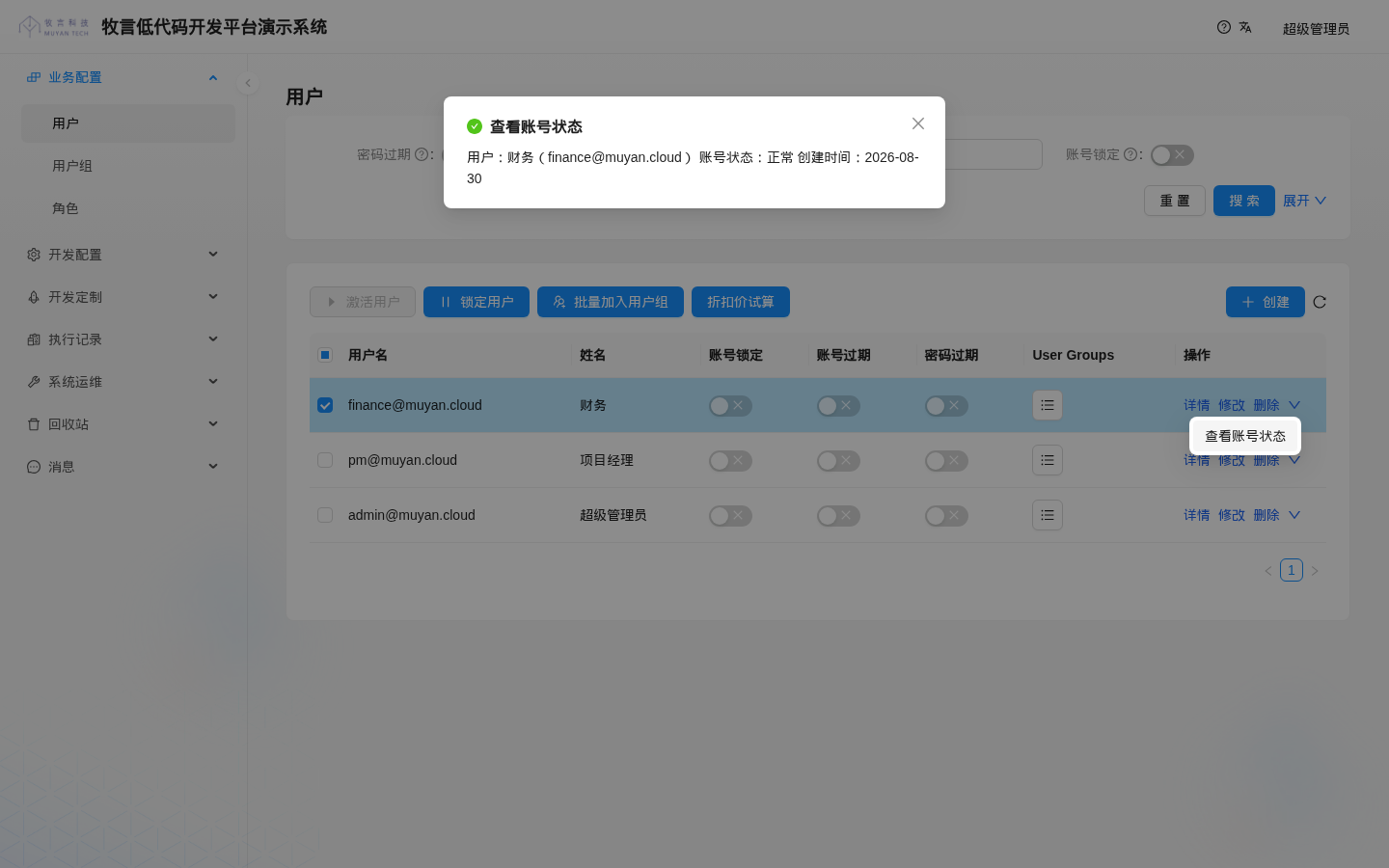The width and height of the screenshot is (1389, 868).
Task: Check the pm@muyan.cloud row checkbox
Action: click(325, 460)
